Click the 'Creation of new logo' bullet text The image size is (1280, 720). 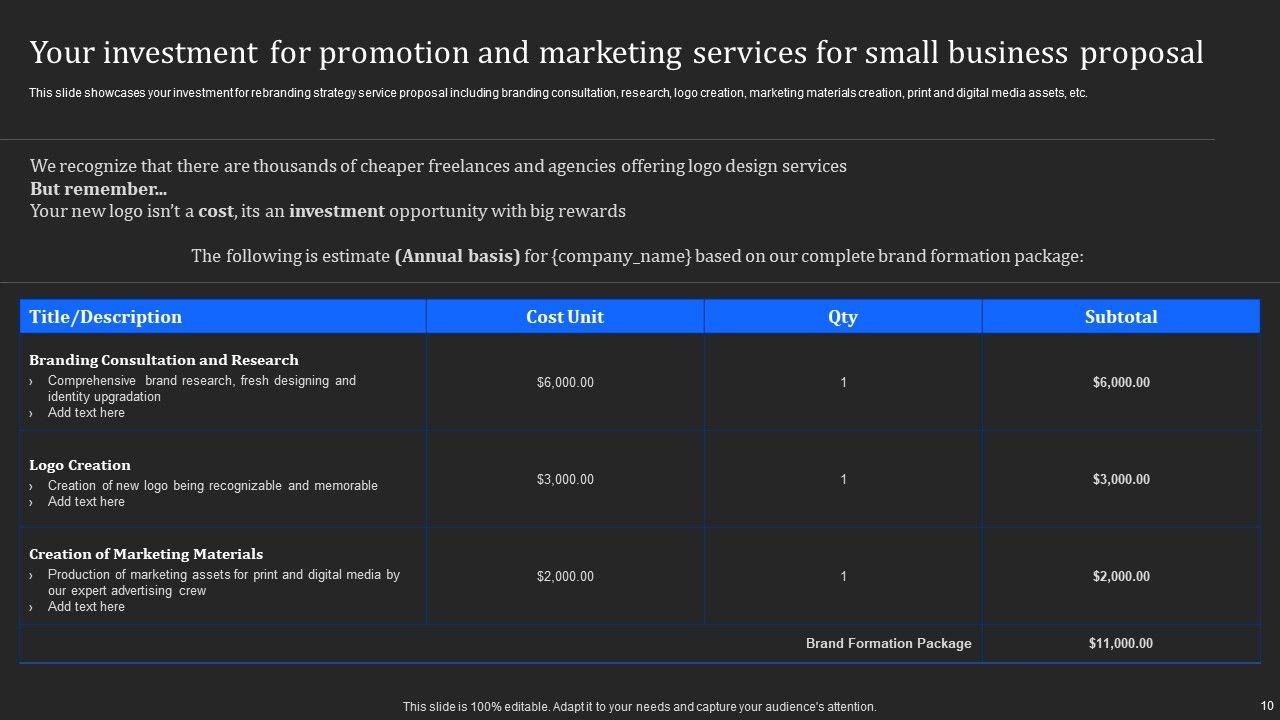(x=213, y=486)
